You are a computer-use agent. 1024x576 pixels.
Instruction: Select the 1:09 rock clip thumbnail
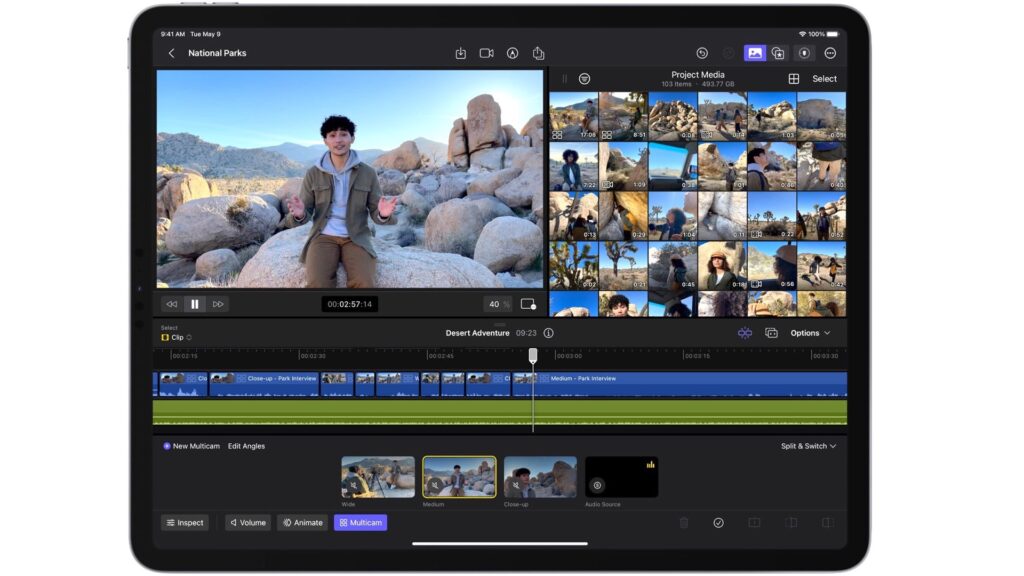tap(623, 167)
